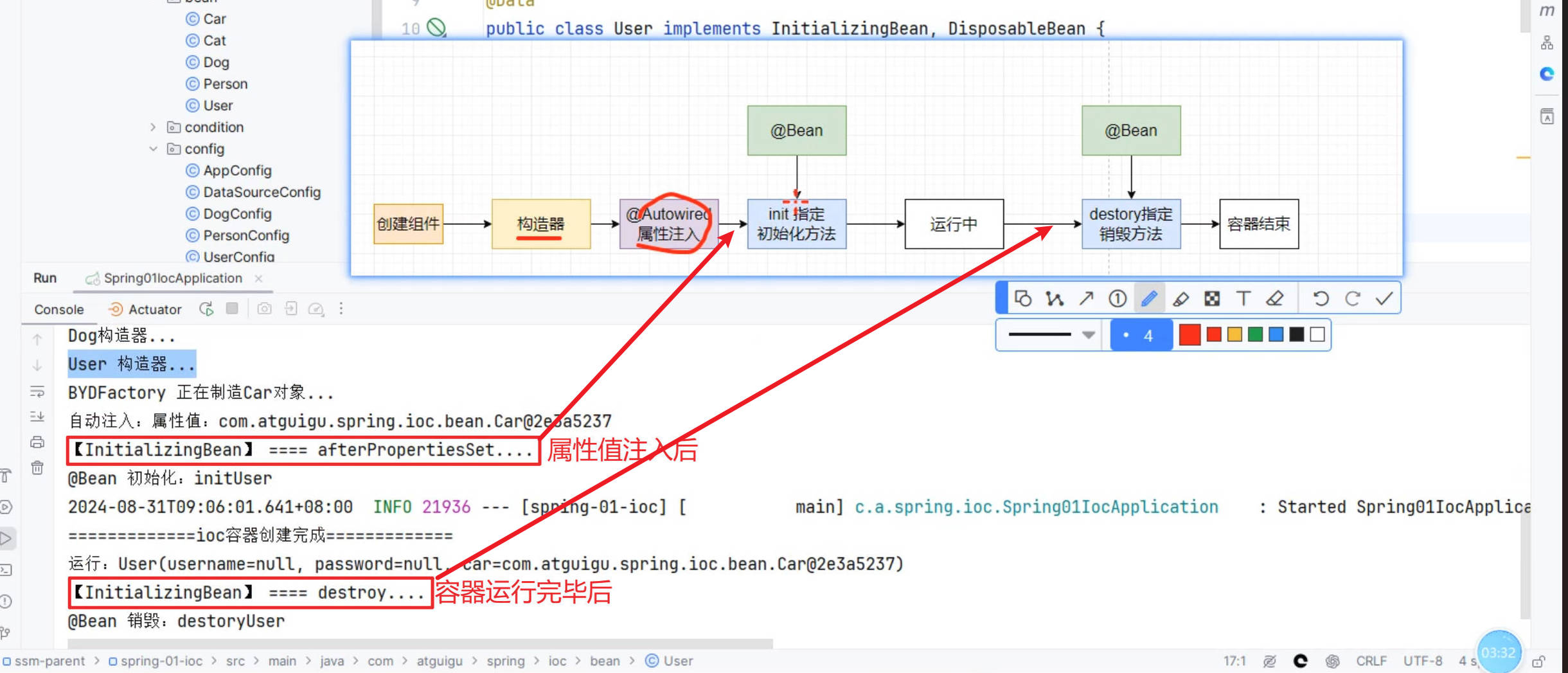Select the numbered marker tool
The image size is (1568, 673).
1118,298
